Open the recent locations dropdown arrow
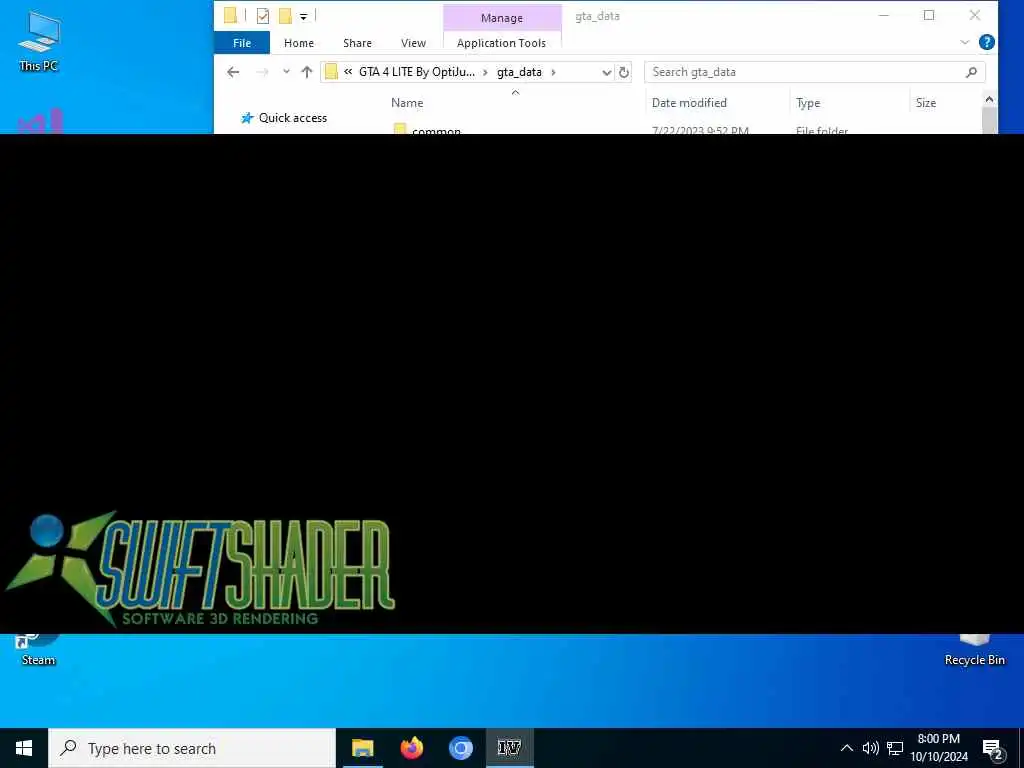The width and height of the screenshot is (1024, 768). [x=286, y=72]
